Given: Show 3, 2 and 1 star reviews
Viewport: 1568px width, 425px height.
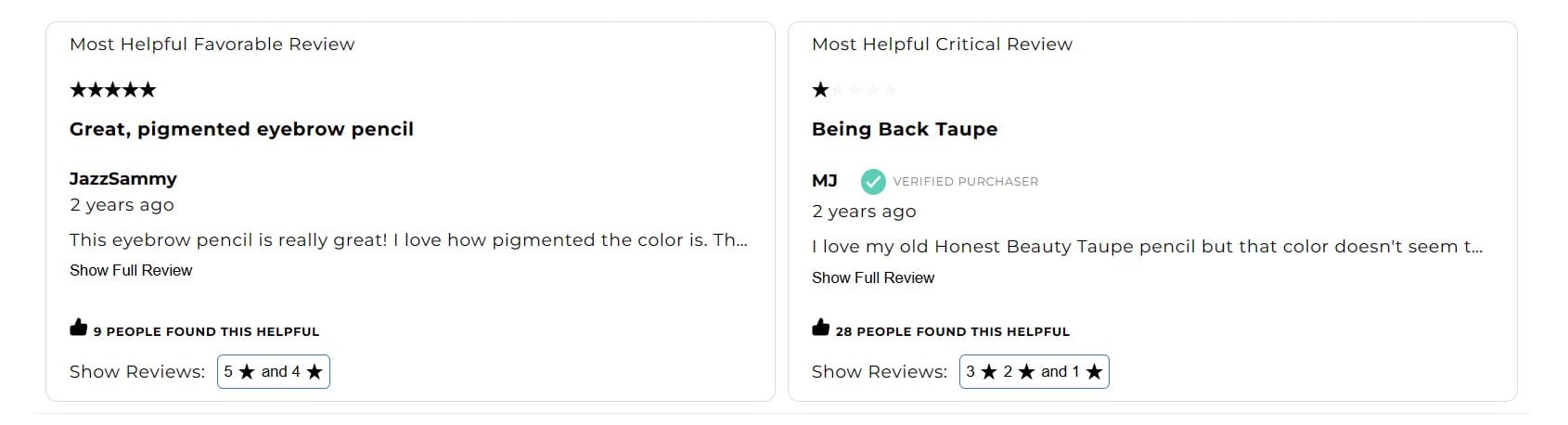Looking at the screenshot, I should 1035,372.
